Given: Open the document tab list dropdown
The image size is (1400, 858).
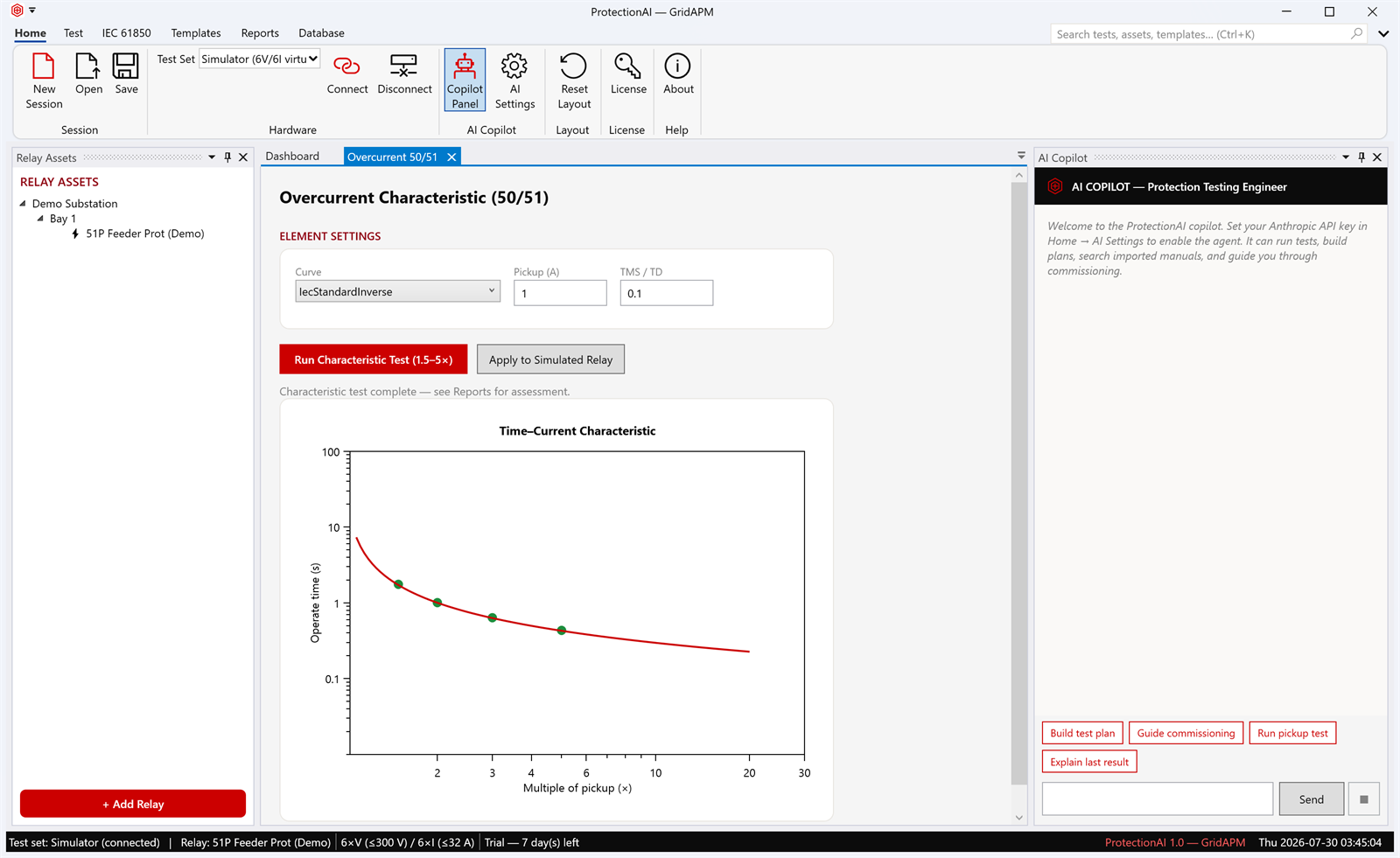Looking at the screenshot, I should 1021,156.
